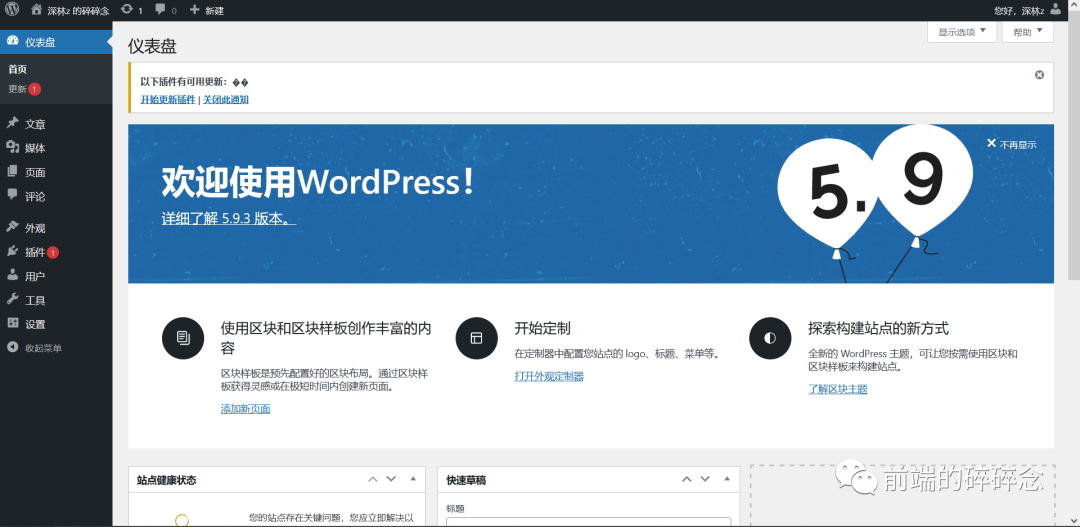The height and width of the screenshot is (527, 1080).
Task: Open comments bubble in admin bar
Action: (x=160, y=10)
